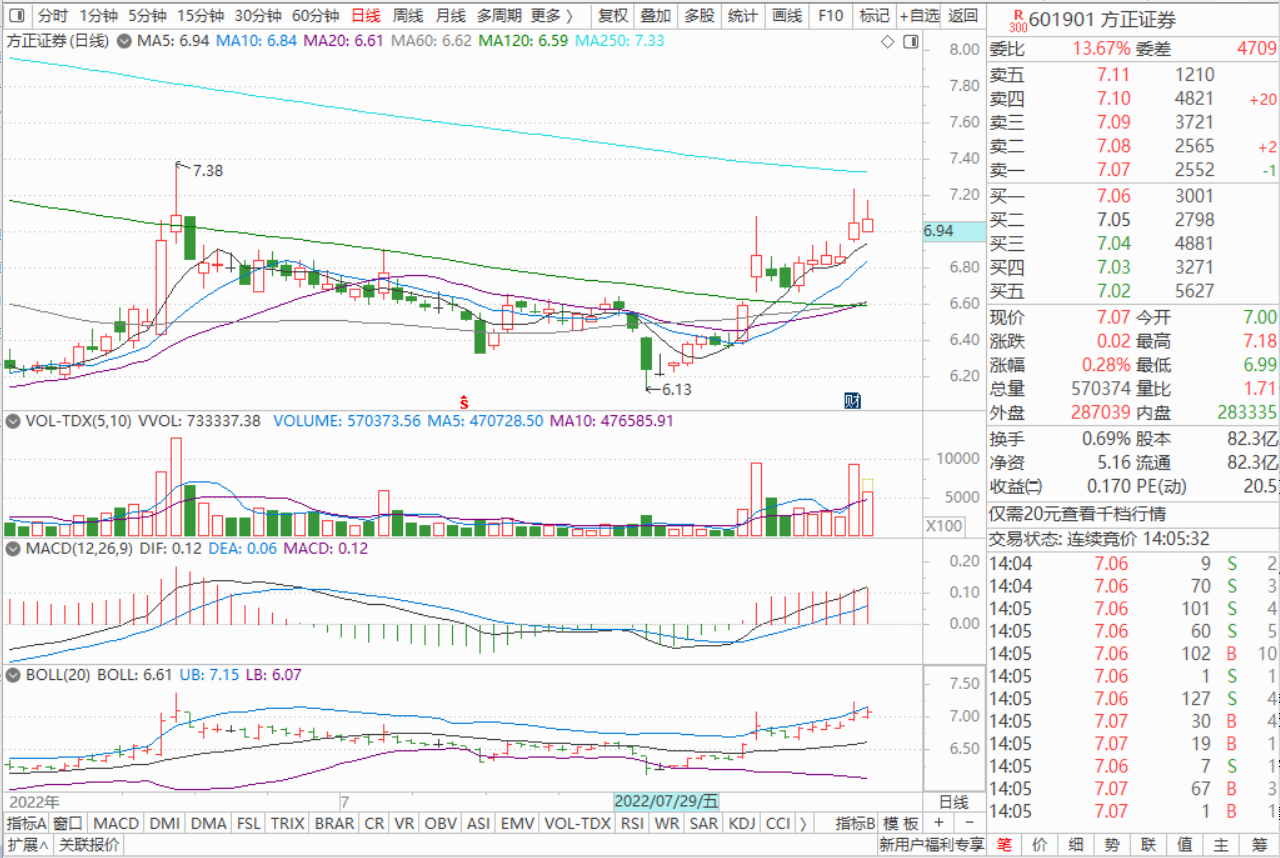
Task: Open the MACD(12,26,9) indicator dropdown
Action: point(11,548)
